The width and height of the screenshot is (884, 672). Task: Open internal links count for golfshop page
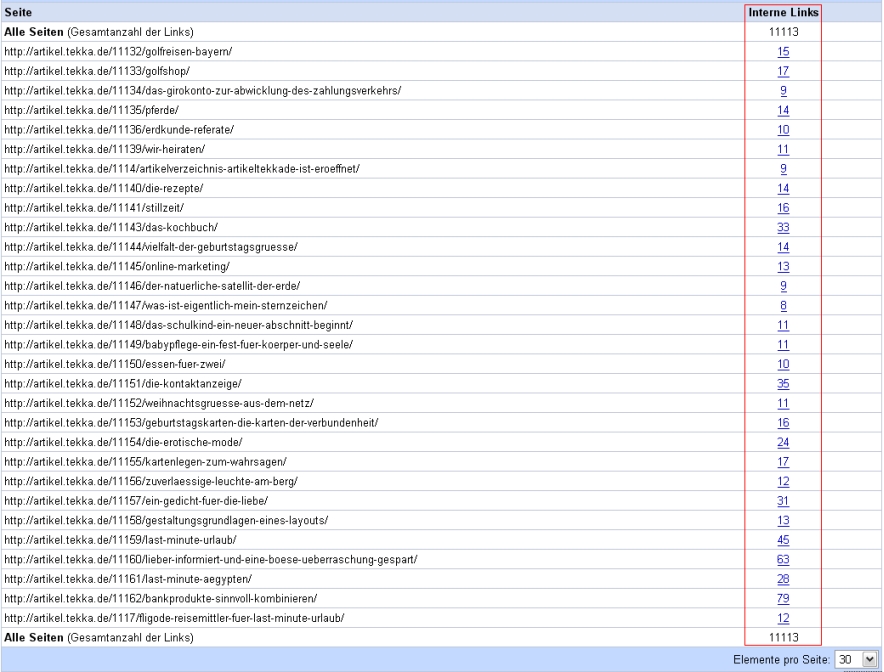point(783,71)
